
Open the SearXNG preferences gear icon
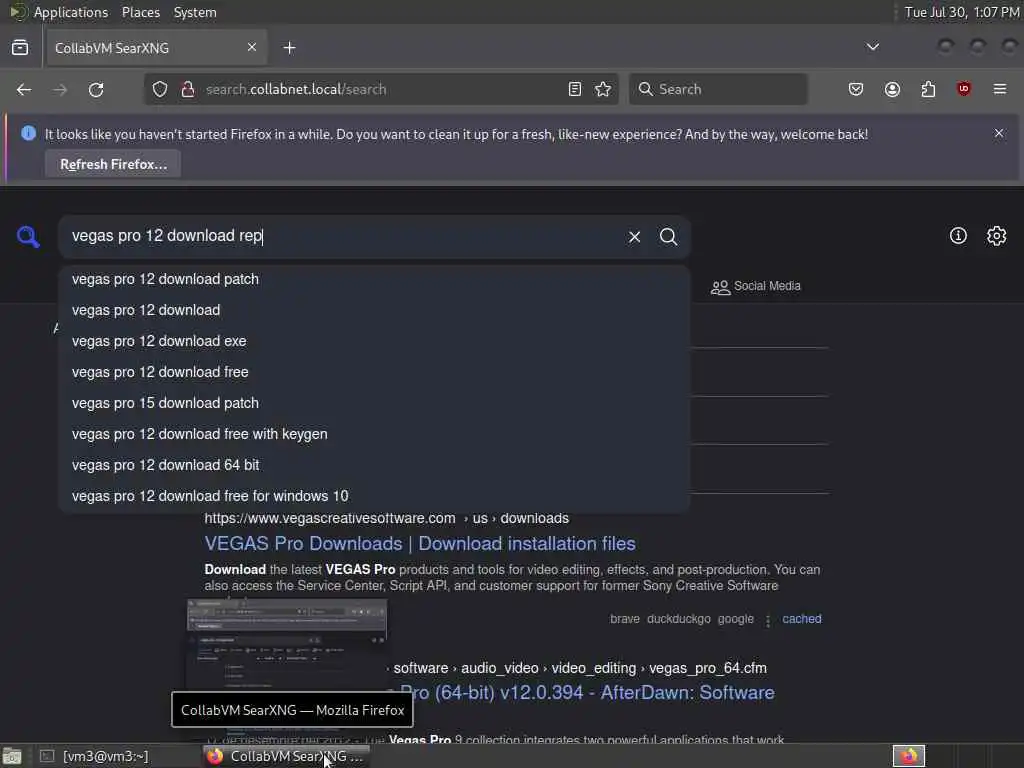997,236
